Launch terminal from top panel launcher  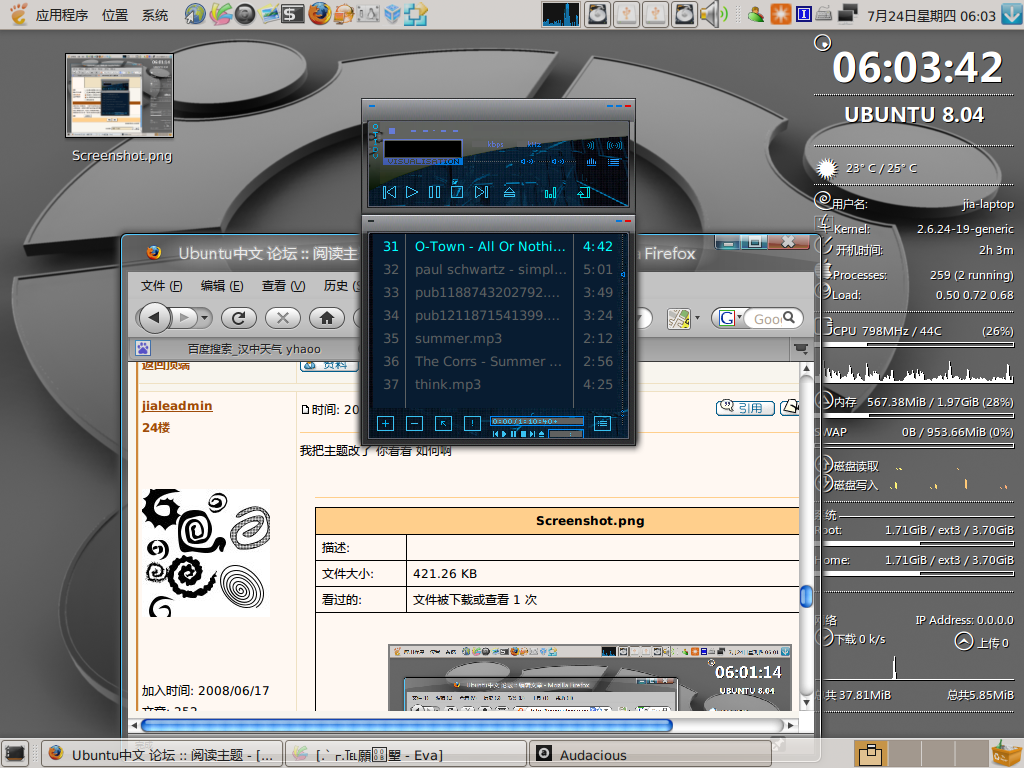click(293, 14)
